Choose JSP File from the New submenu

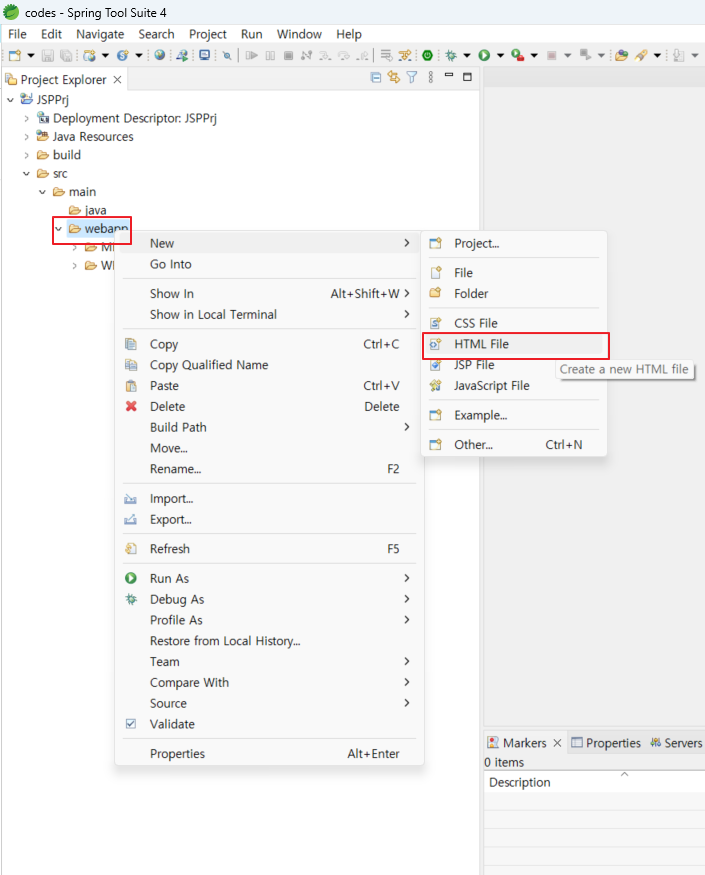(x=514, y=365)
